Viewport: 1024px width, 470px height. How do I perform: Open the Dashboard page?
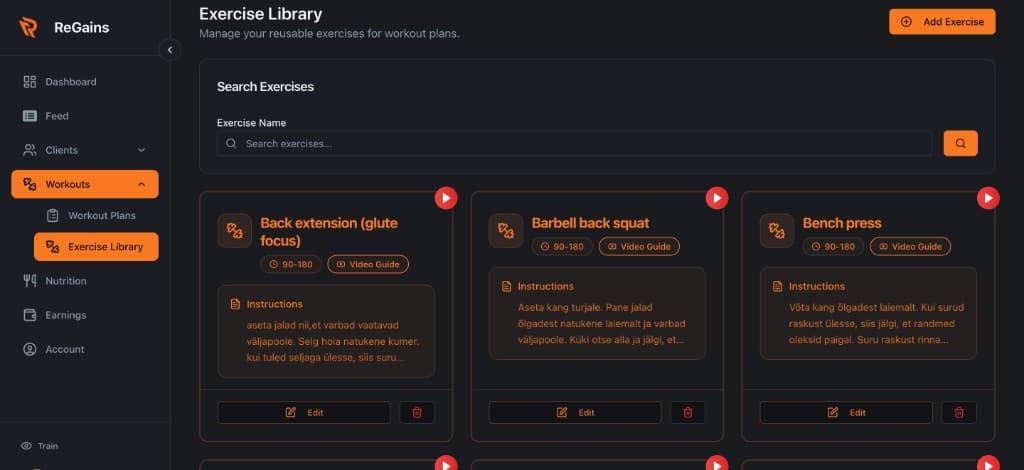[x=70, y=82]
